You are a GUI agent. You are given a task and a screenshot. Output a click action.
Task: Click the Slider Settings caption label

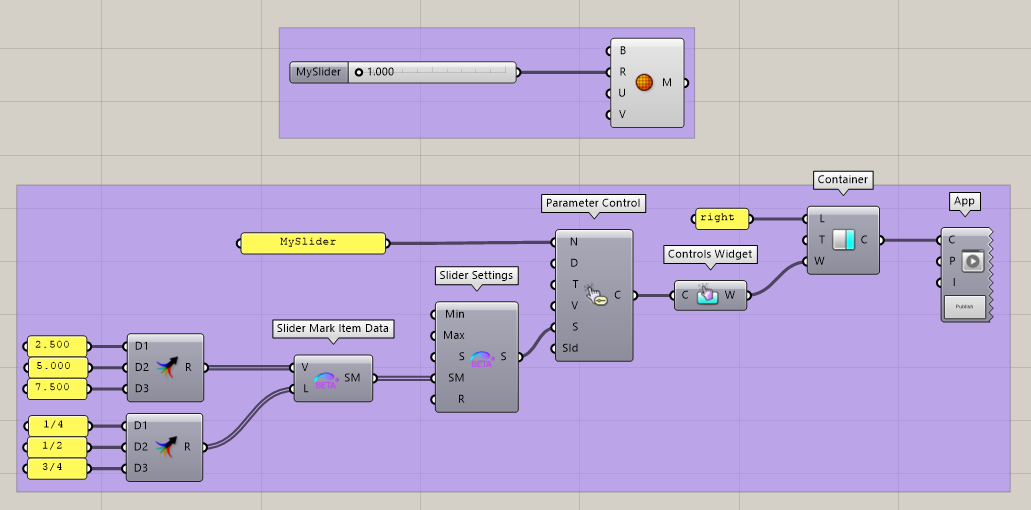pos(477,275)
